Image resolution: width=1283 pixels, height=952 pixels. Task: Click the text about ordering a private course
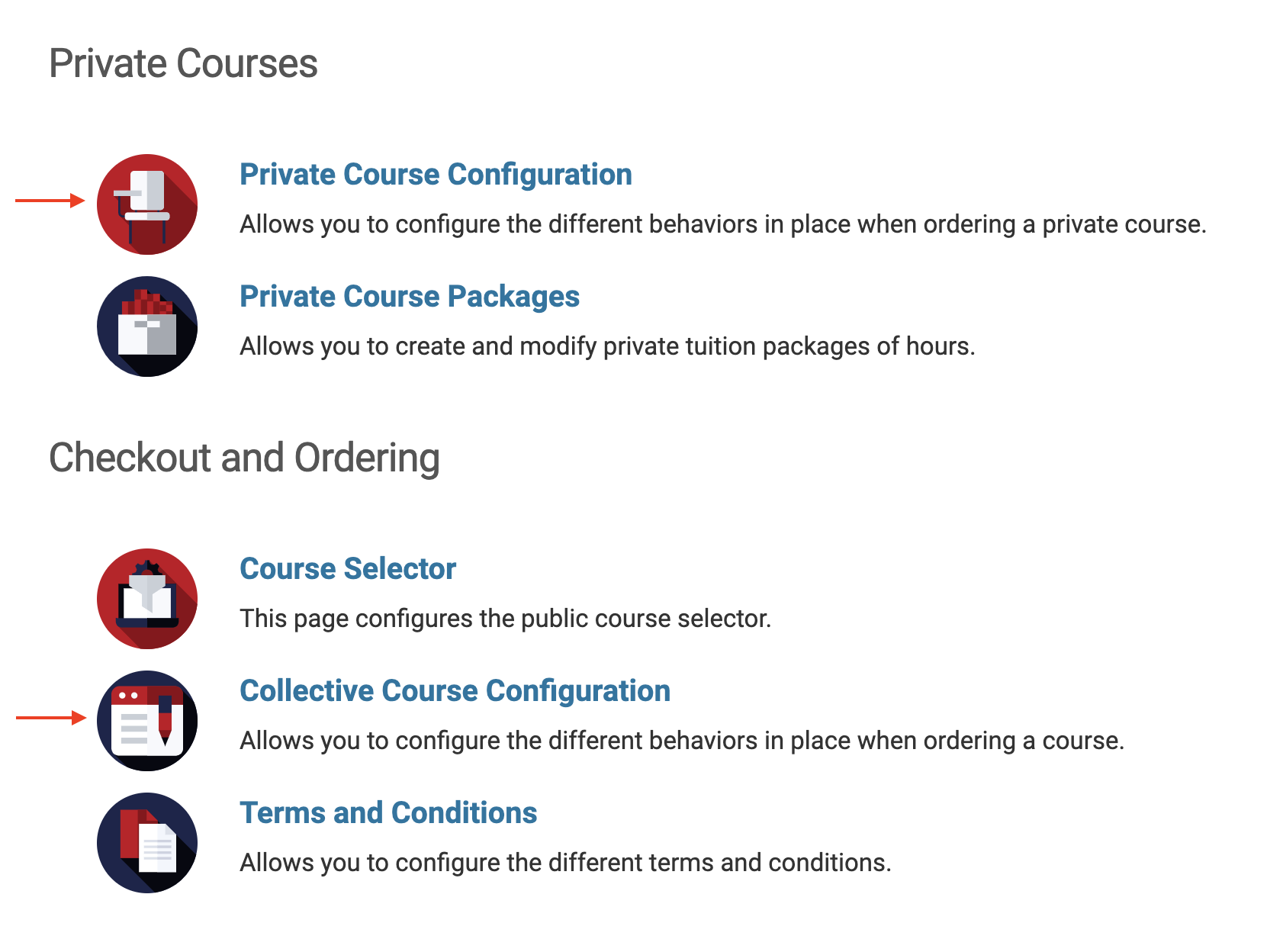(722, 224)
